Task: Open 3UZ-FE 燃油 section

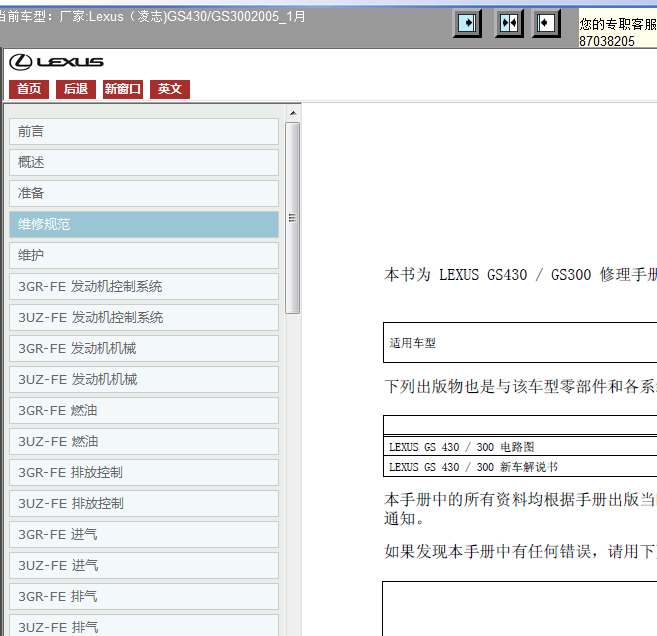Action: [144, 442]
